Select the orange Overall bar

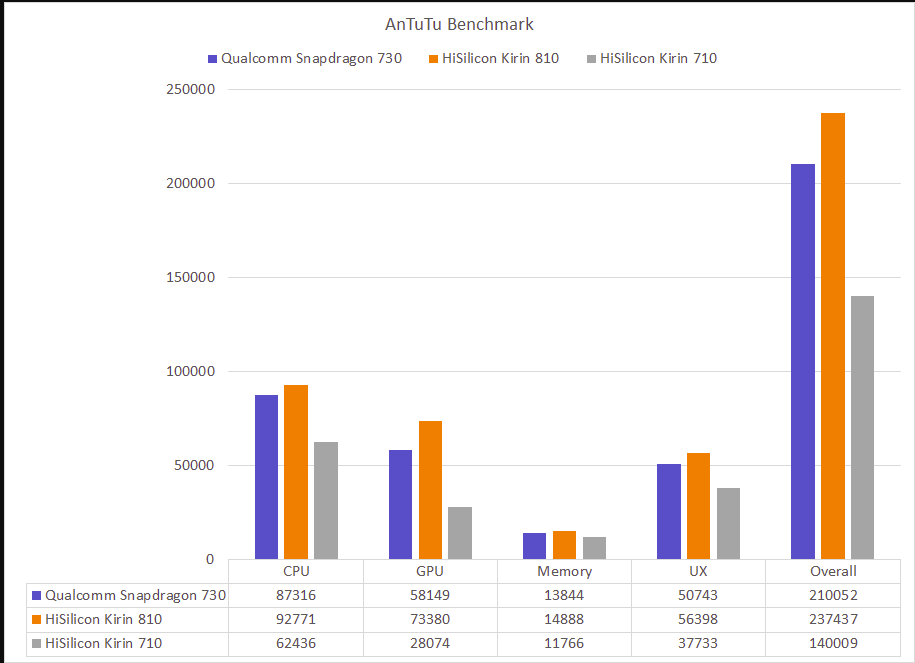click(x=833, y=336)
